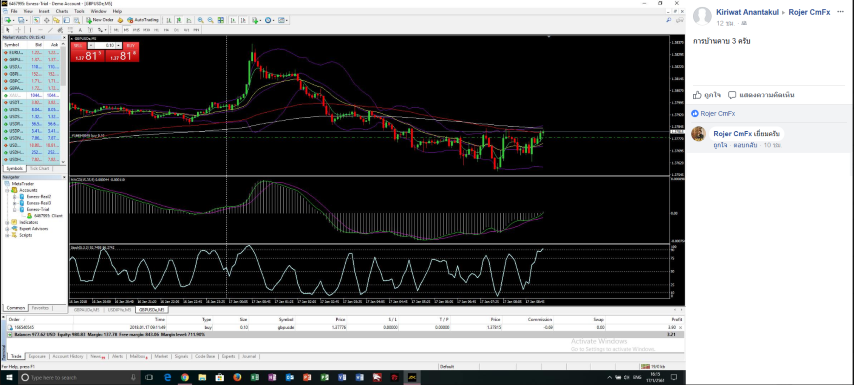854x385 pixels.
Task: Select the Trendline drawing tool
Action: pos(50,30)
